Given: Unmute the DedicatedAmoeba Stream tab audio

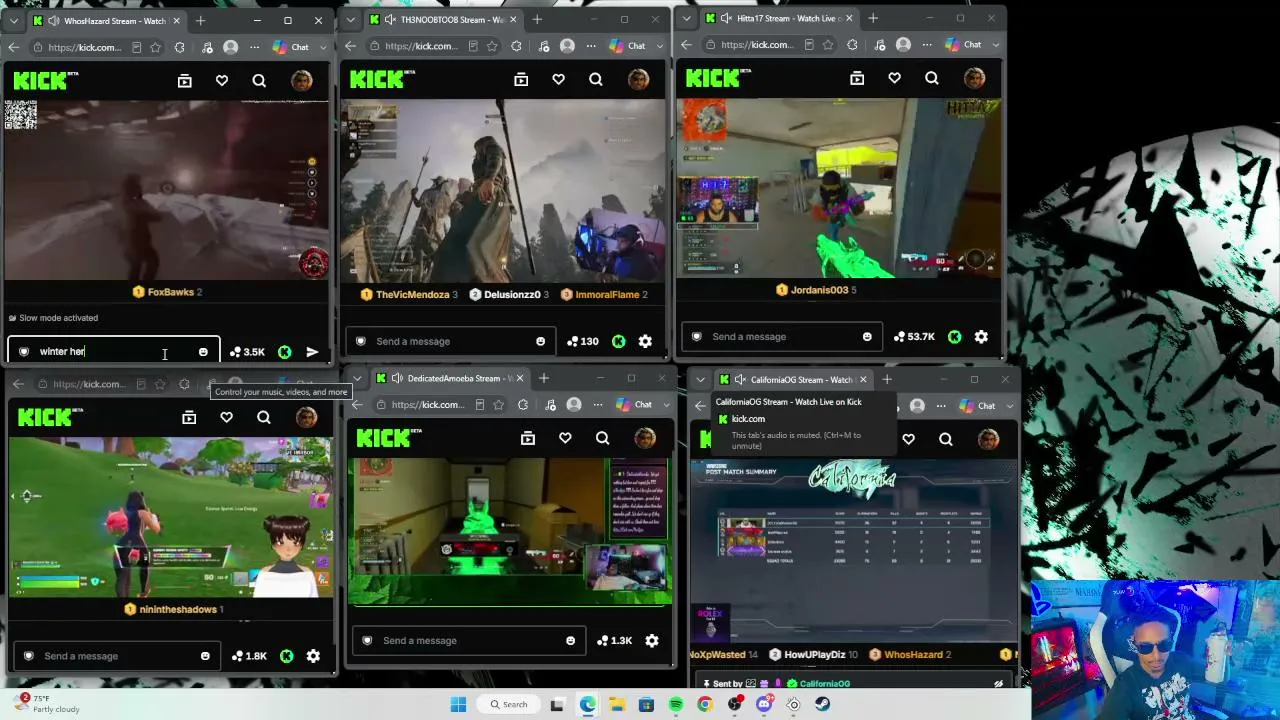Looking at the screenshot, I should coord(397,378).
